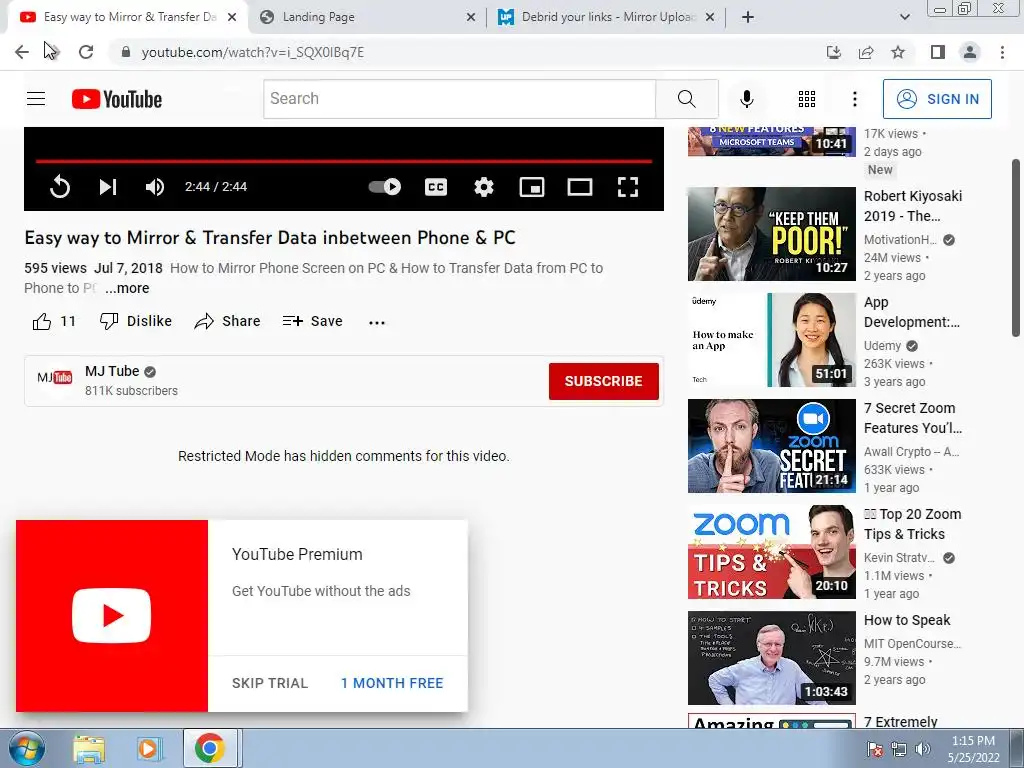1024x768 pixels.
Task: Click SKIP TRIAL on Premium popup
Action: pyautogui.click(x=270, y=683)
